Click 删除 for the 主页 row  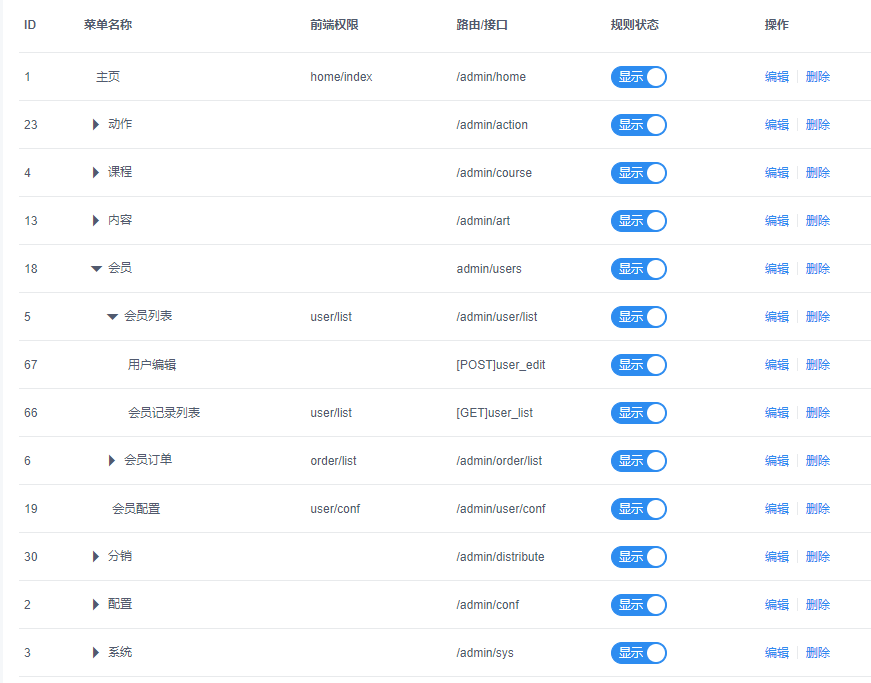(x=818, y=77)
